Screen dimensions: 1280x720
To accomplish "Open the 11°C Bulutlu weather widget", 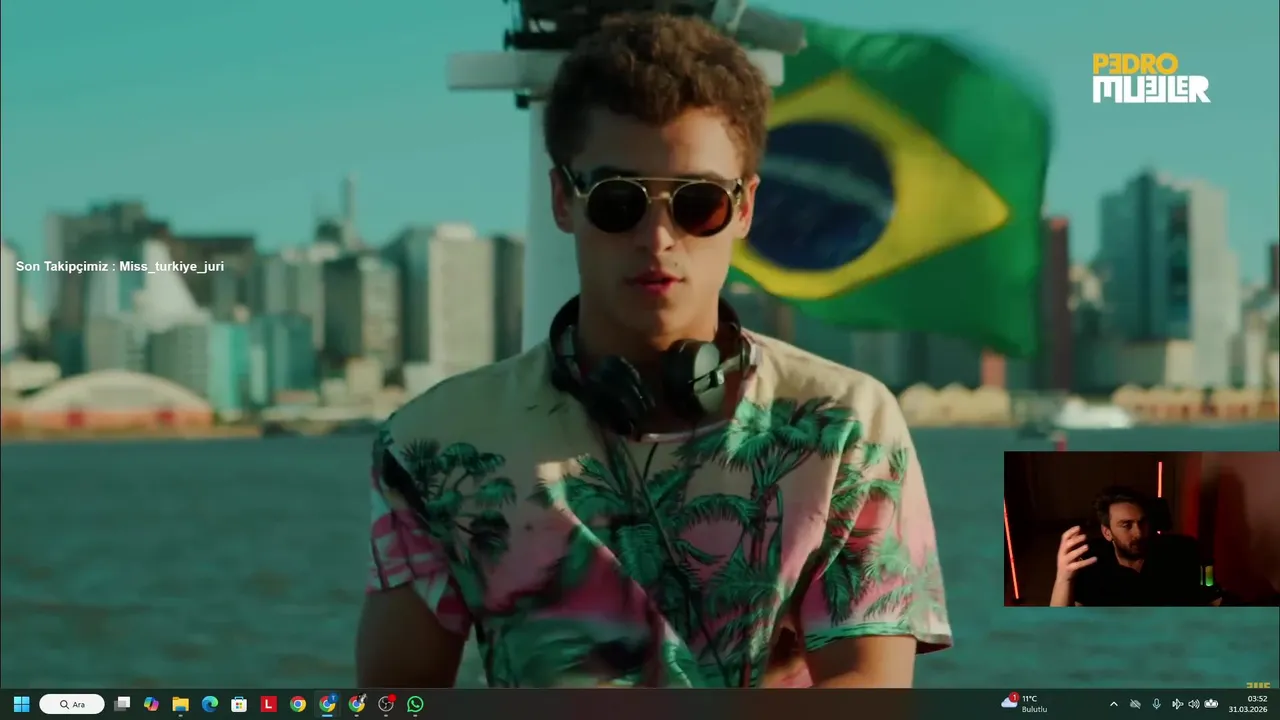I will (x=1024, y=704).
